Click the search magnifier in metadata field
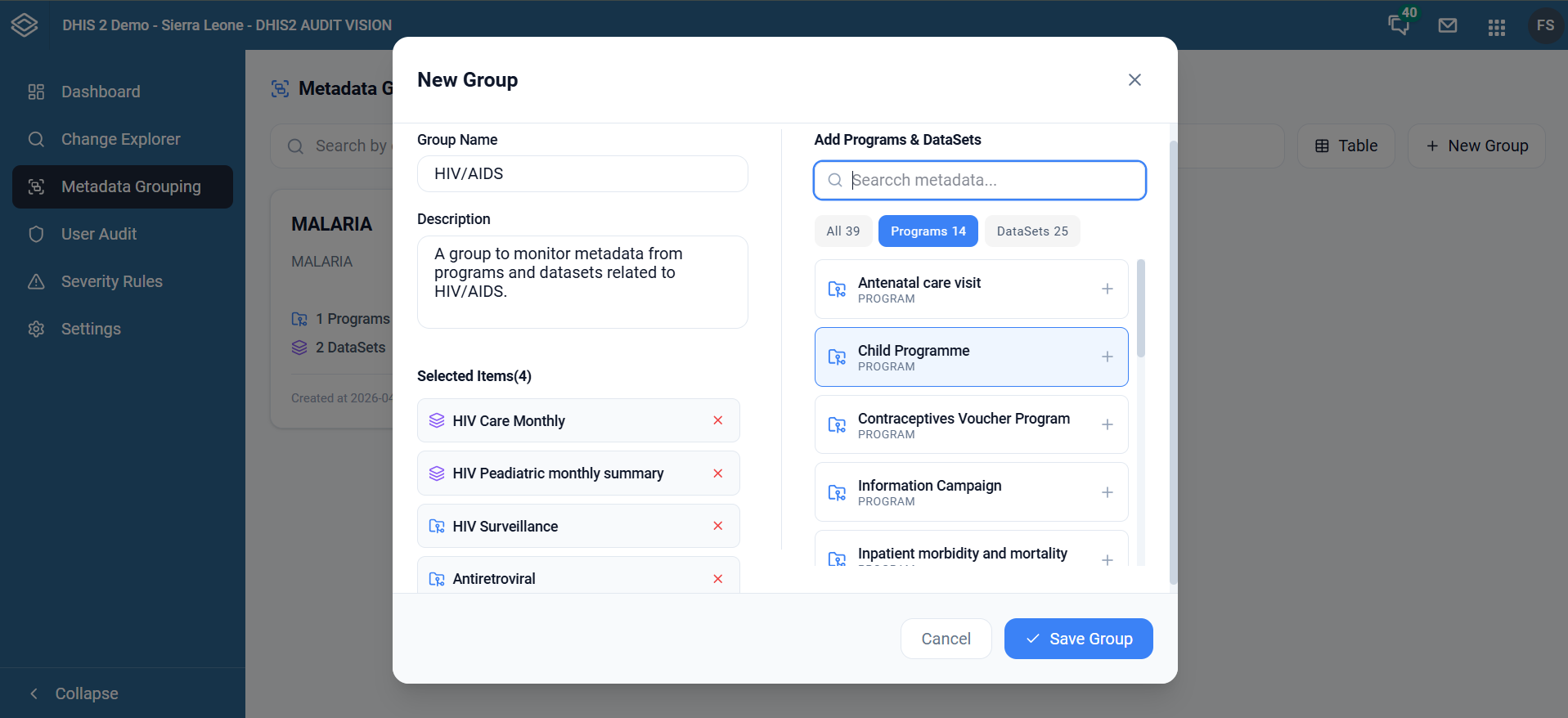This screenshot has height=718, width=1568. coord(835,180)
